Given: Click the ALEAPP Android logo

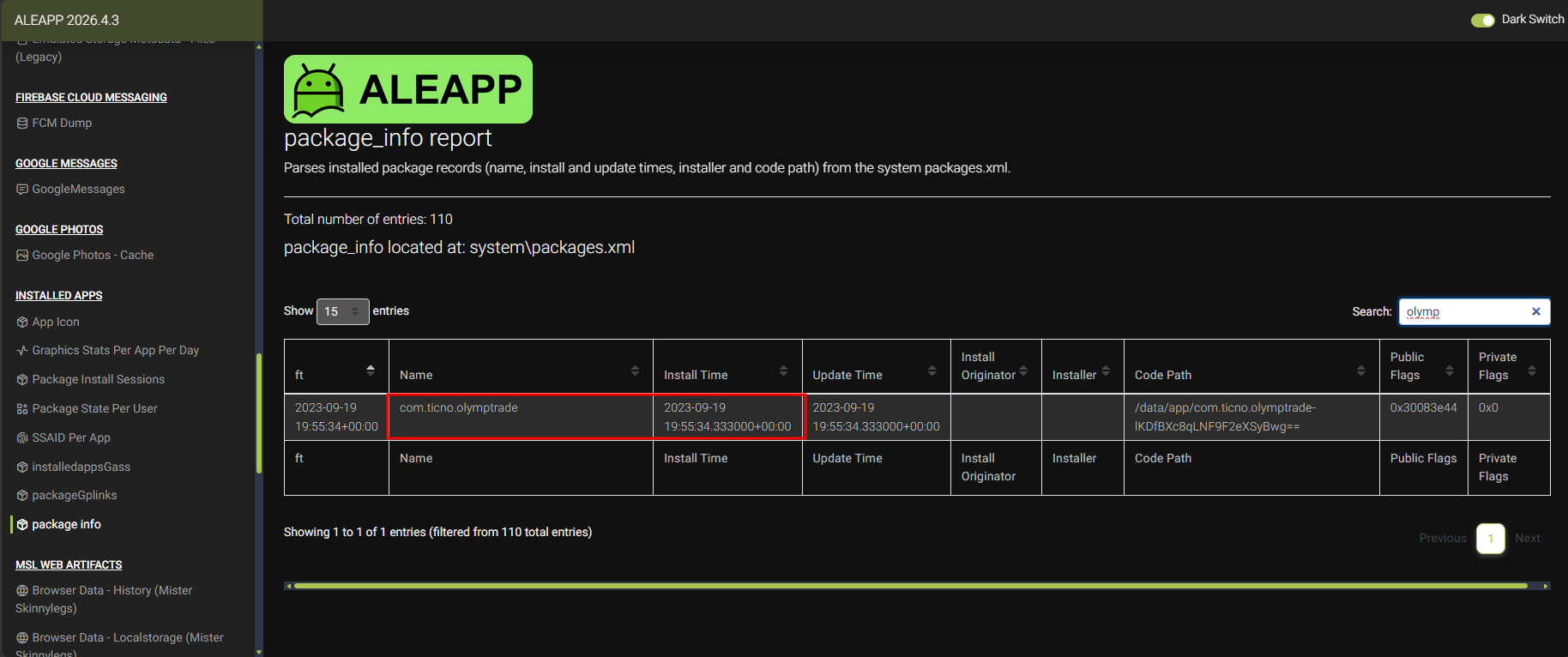Looking at the screenshot, I should click(x=407, y=89).
